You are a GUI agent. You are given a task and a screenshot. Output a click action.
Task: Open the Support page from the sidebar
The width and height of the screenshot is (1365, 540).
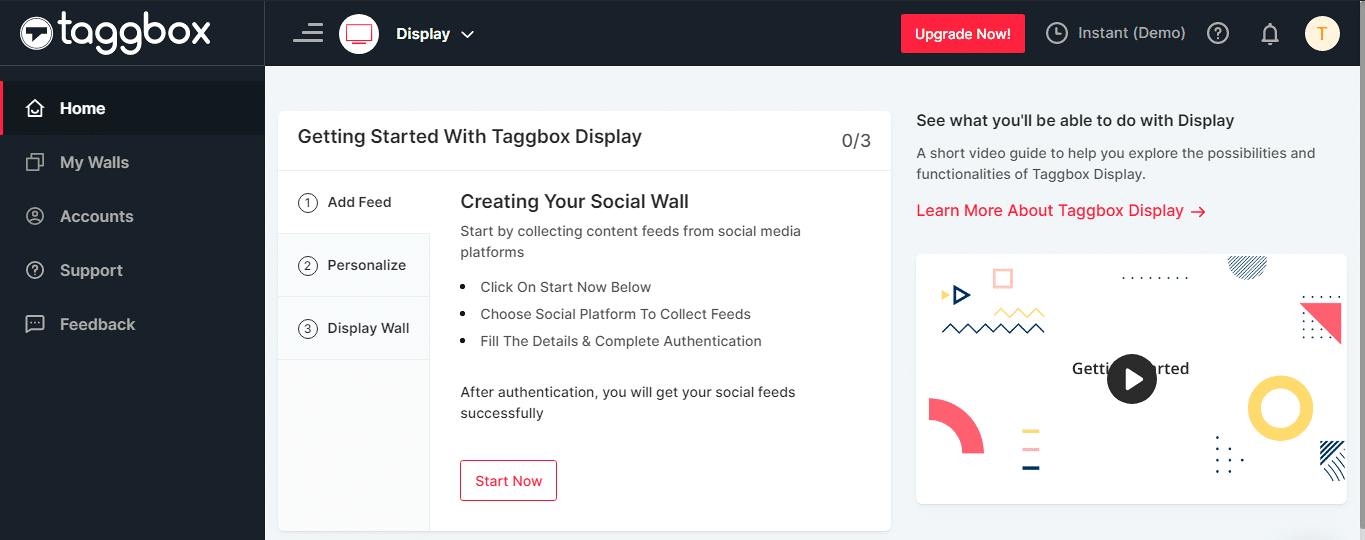(x=91, y=270)
